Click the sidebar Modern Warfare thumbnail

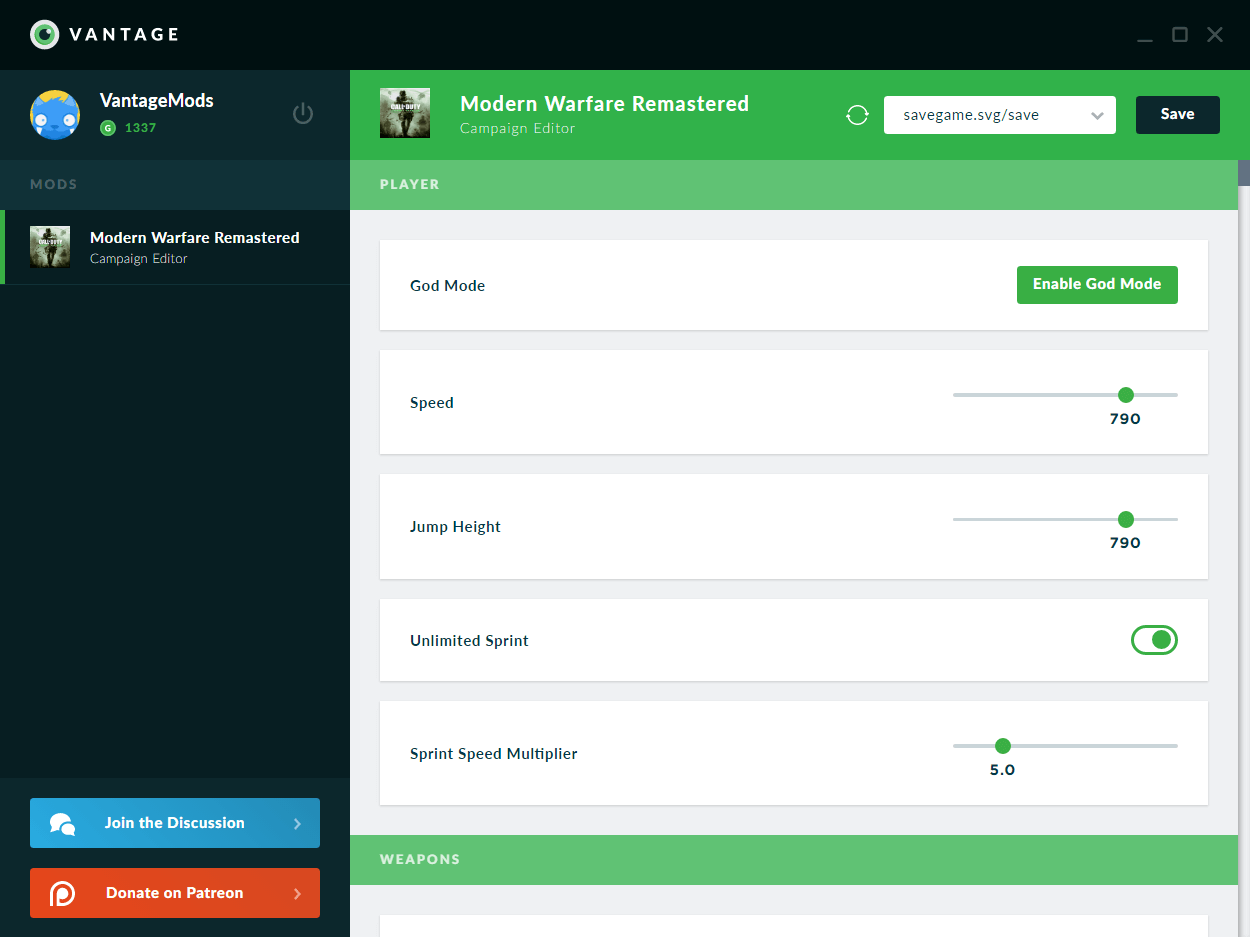(x=50, y=247)
